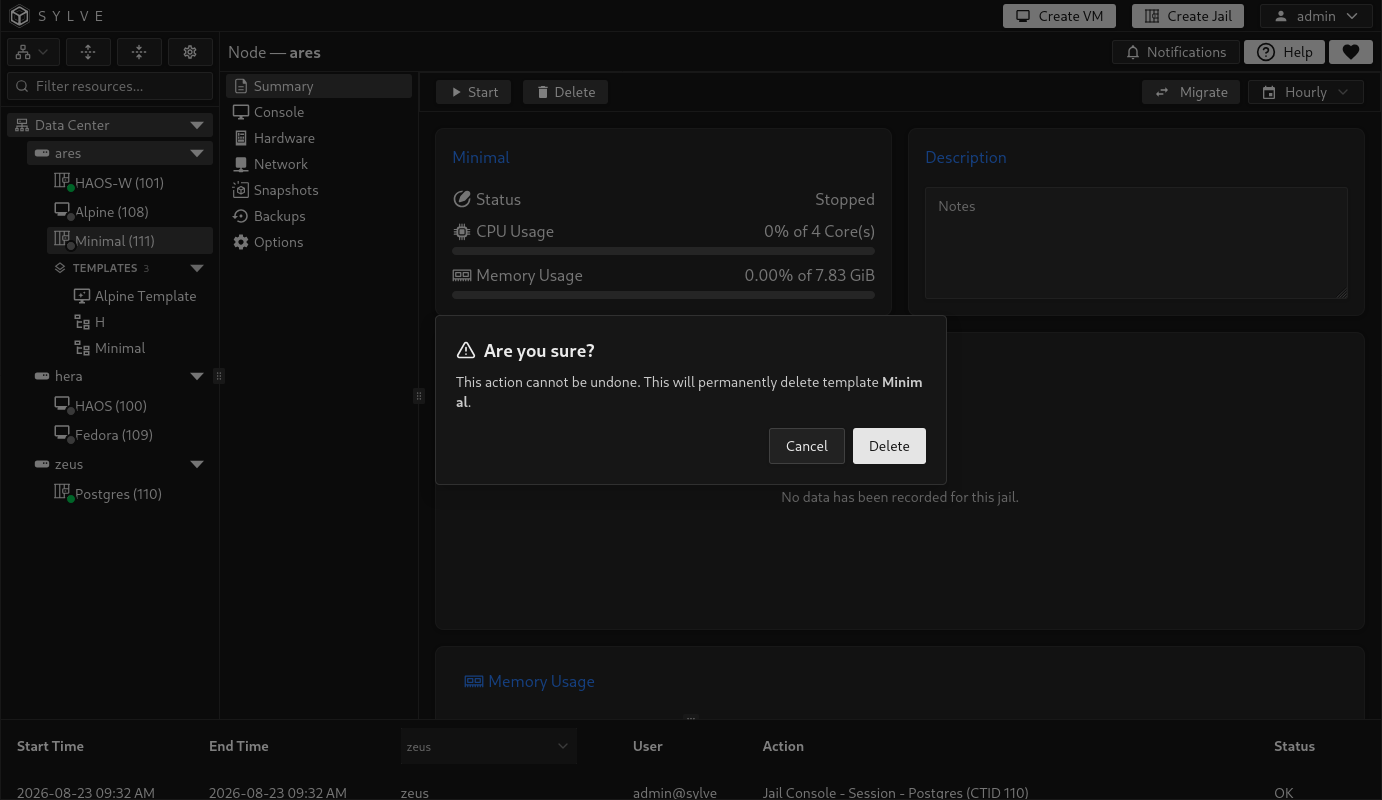
Task: Focus the Filter resources search field
Action: pyautogui.click(x=110, y=86)
